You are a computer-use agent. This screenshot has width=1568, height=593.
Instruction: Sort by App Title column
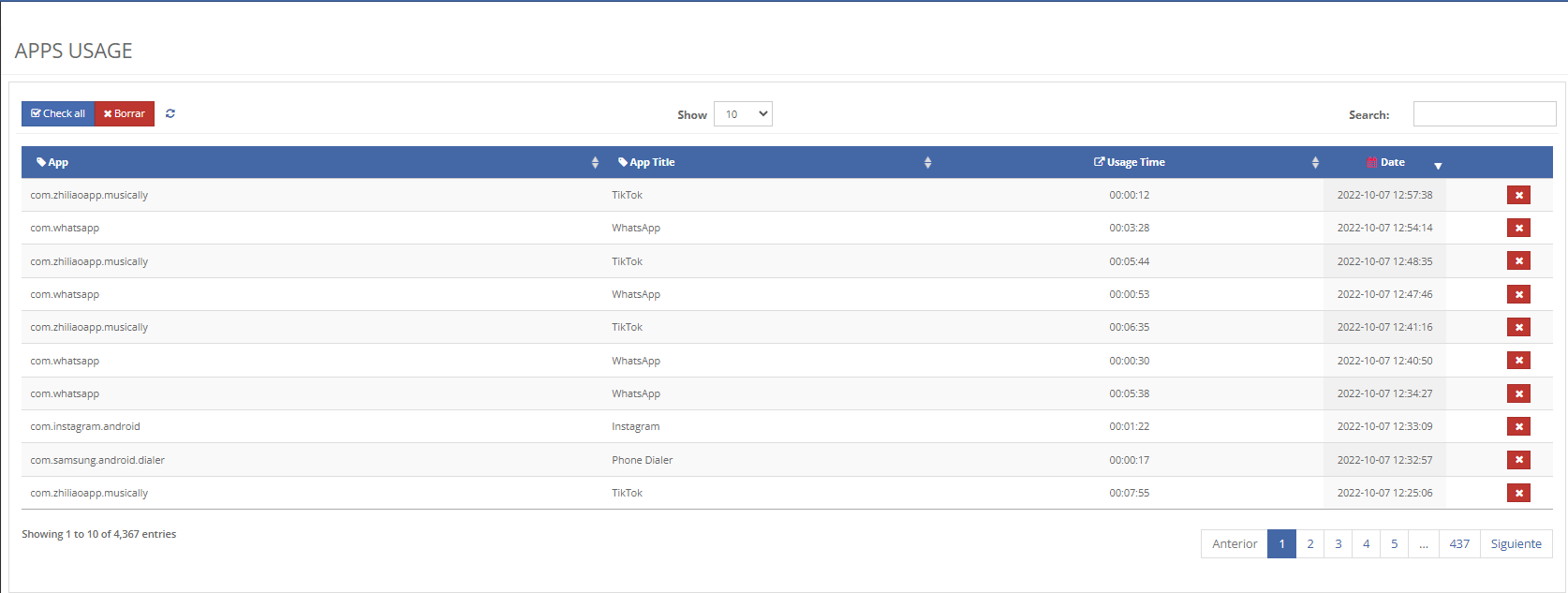[x=652, y=162]
